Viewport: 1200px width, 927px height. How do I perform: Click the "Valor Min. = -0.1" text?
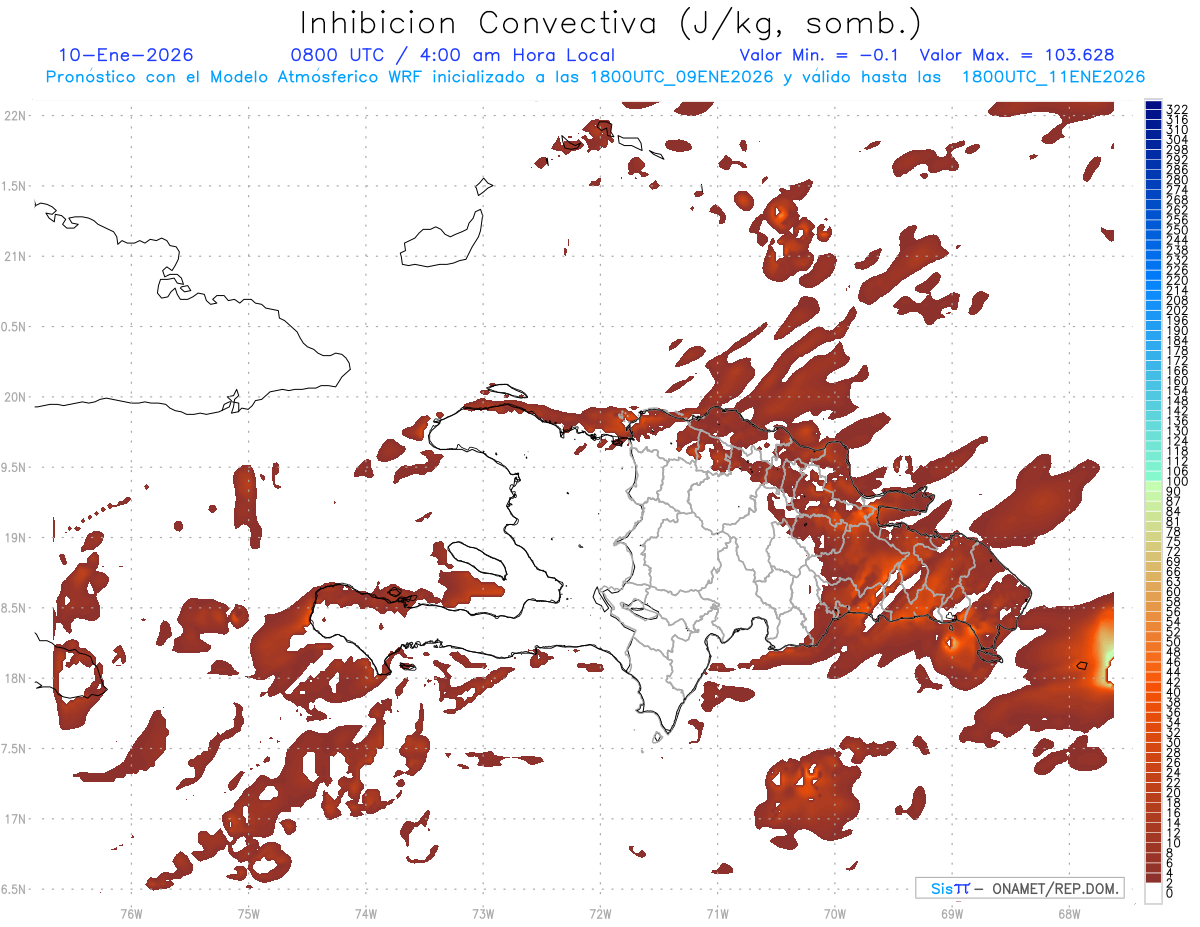coord(818,55)
